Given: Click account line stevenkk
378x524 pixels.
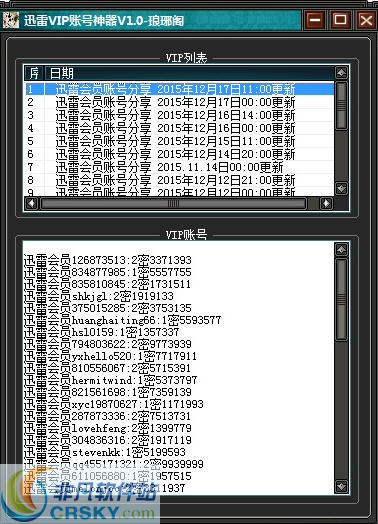Looking at the screenshot, I should click(x=105, y=452).
